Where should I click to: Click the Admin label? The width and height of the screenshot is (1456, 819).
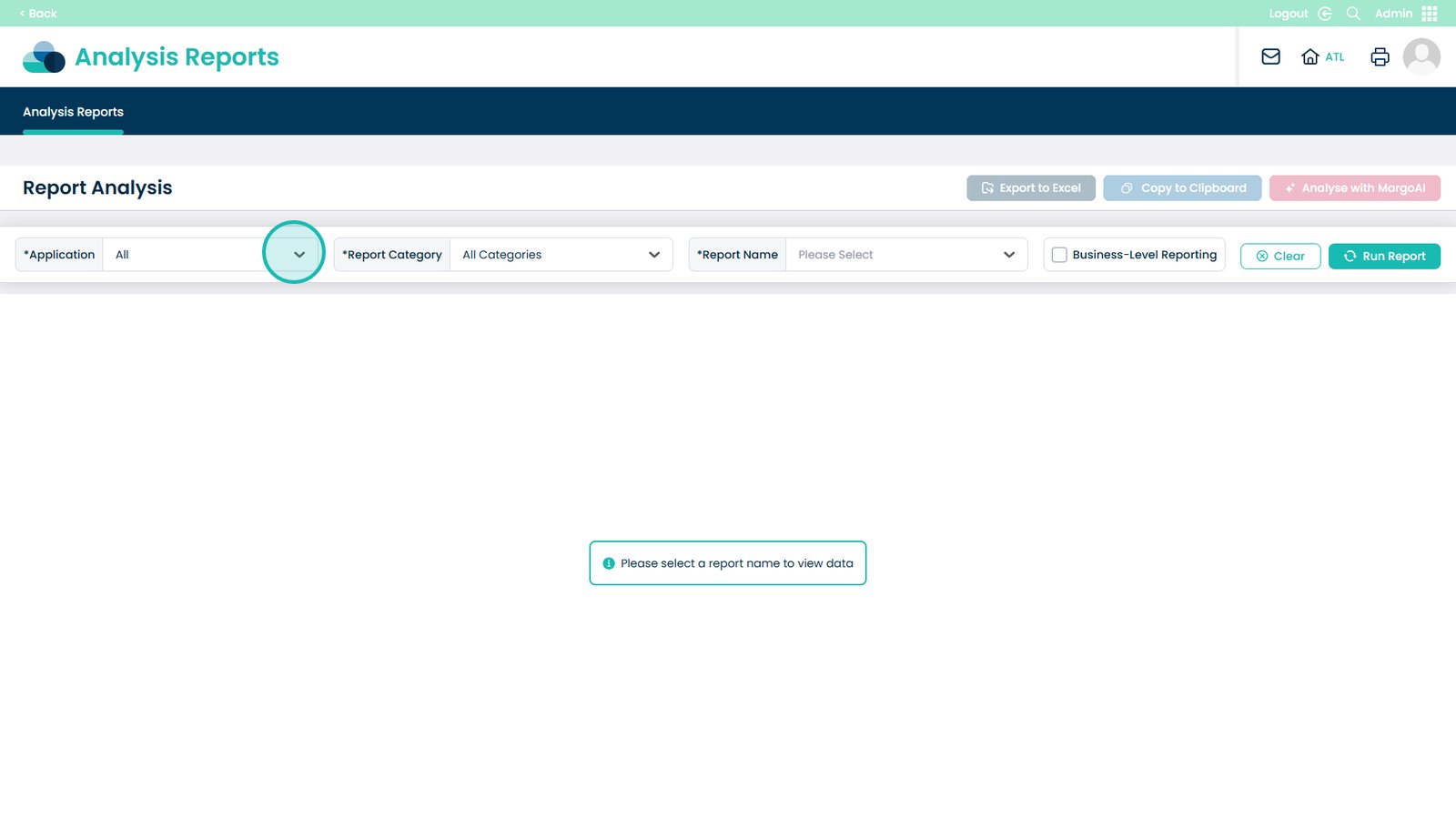click(1393, 14)
